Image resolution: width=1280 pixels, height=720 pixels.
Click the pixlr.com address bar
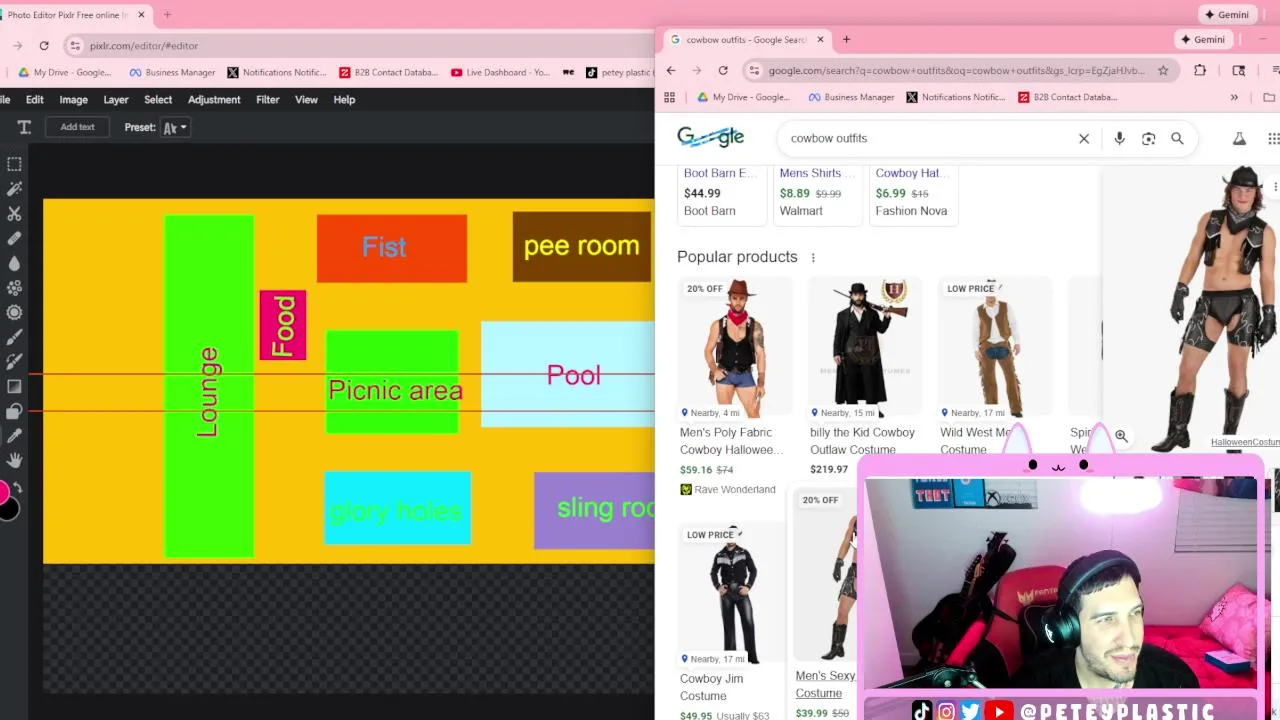[360, 45]
